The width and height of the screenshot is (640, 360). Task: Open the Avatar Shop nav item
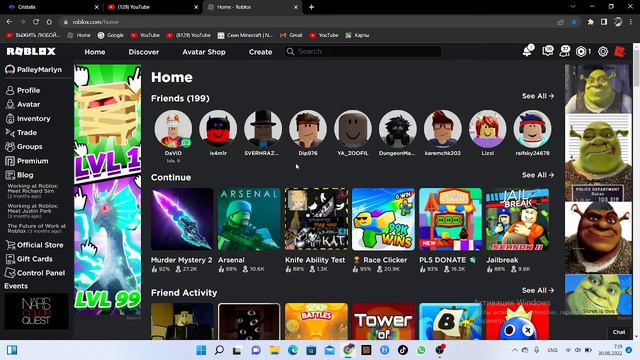pyautogui.click(x=204, y=52)
